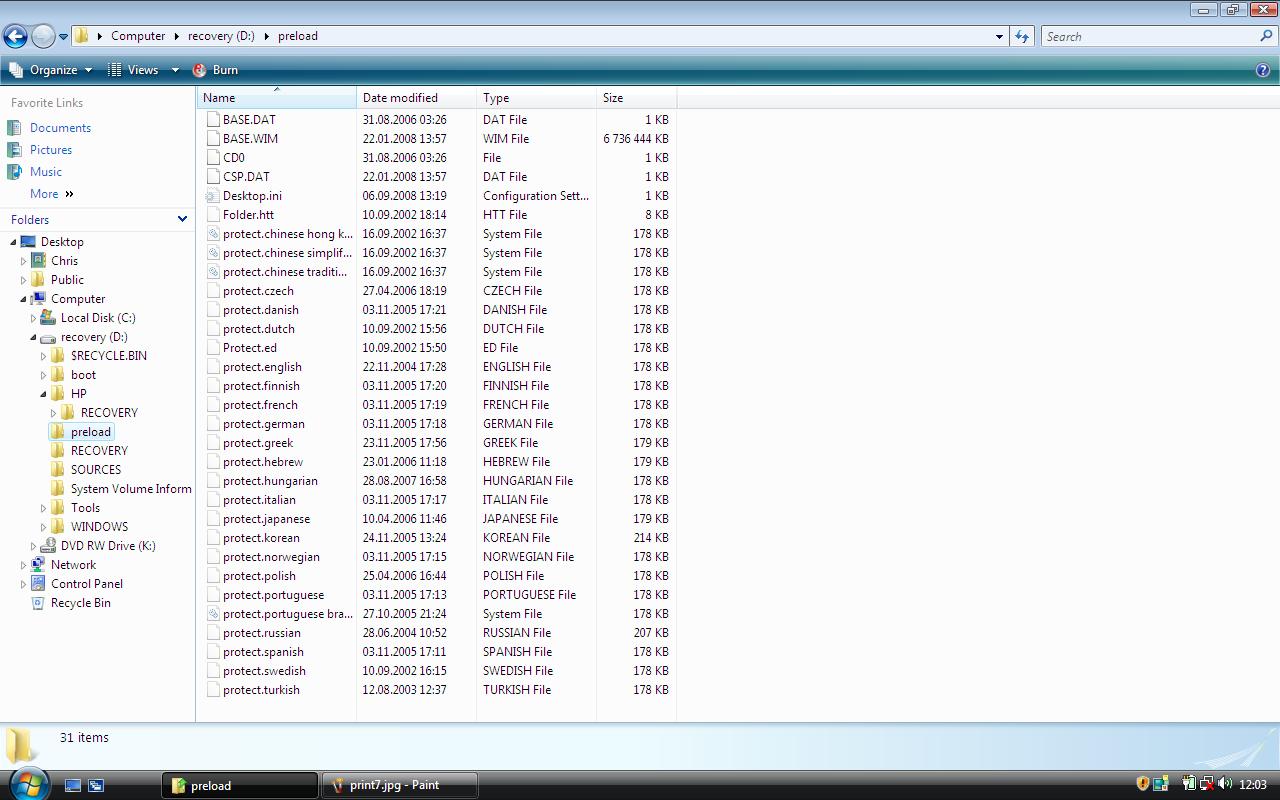Open the Documents favorite link

pyautogui.click(x=60, y=128)
